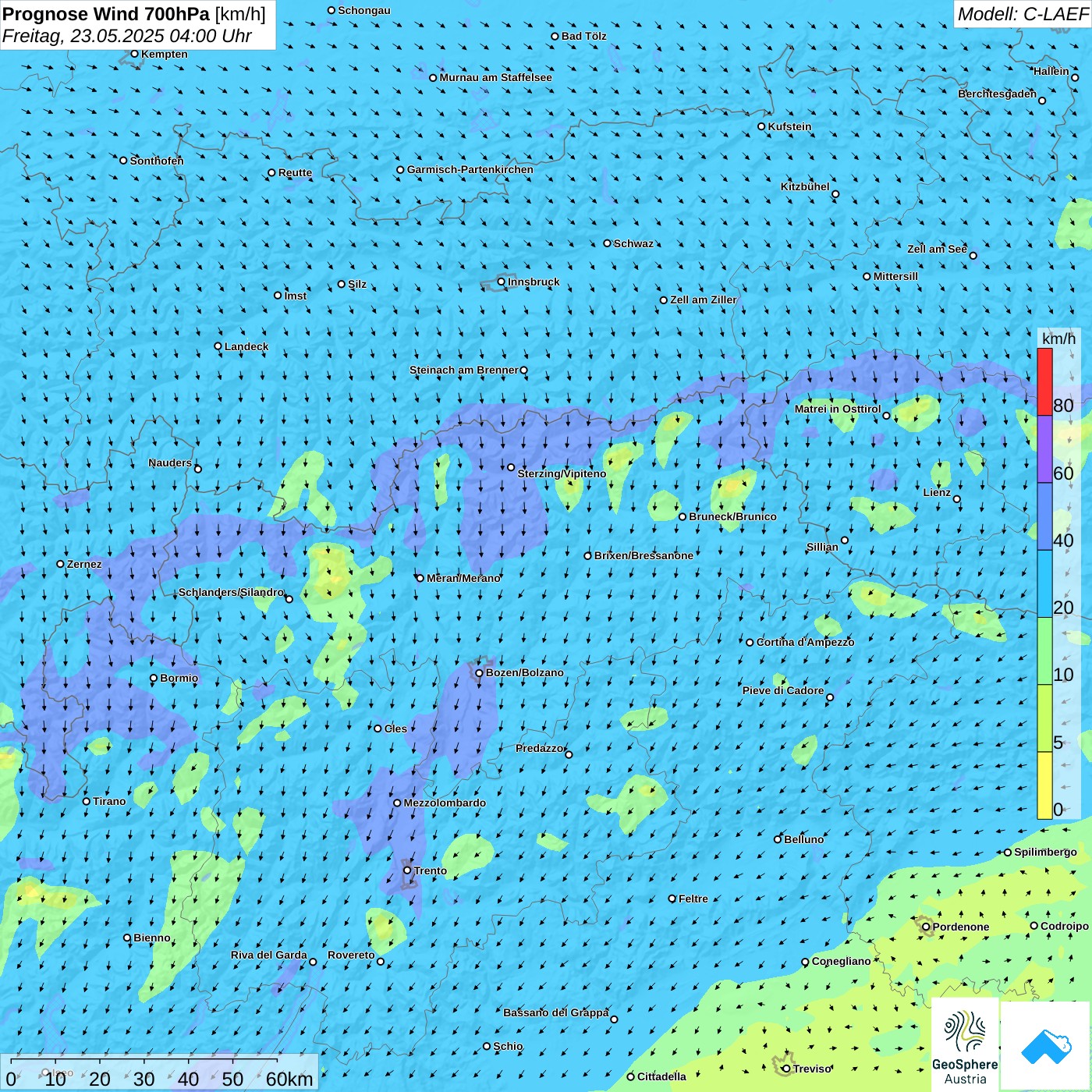
Task: Click the Bozen/Bolzano city marker
Action: tap(480, 672)
